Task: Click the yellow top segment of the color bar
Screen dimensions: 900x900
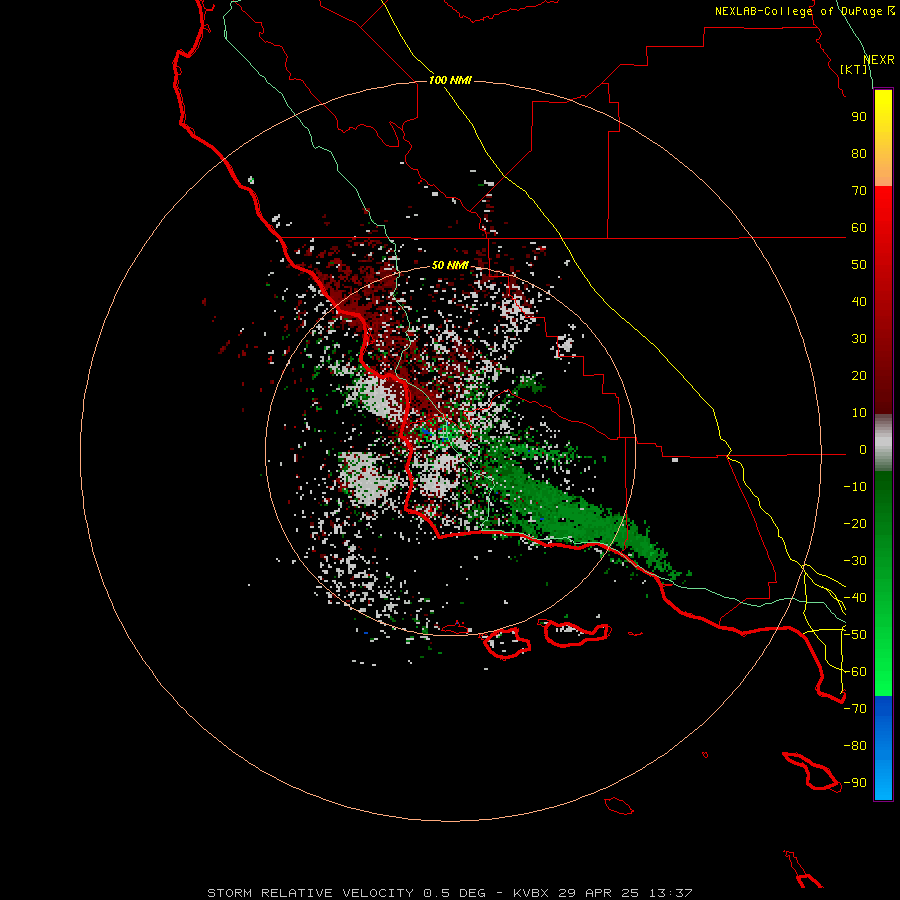Action: [883, 138]
